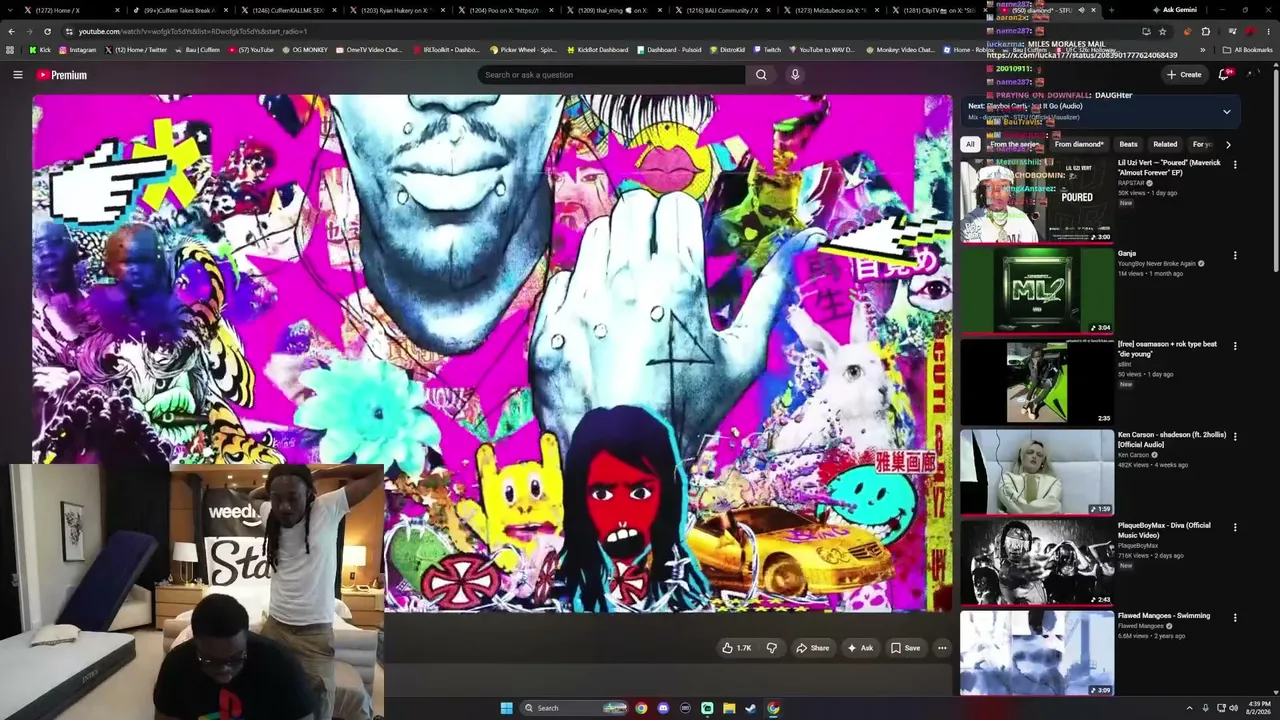Open Chrome apps grid in bookmarks bar
Viewport: 1280px width, 720px height.
(10, 49)
